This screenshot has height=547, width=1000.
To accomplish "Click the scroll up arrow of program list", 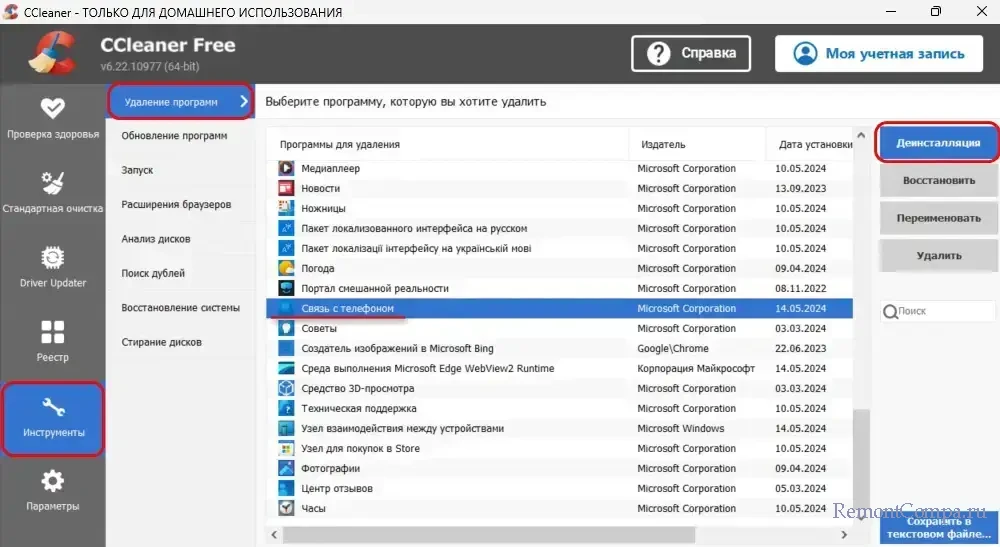I will (x=860, y=136).
